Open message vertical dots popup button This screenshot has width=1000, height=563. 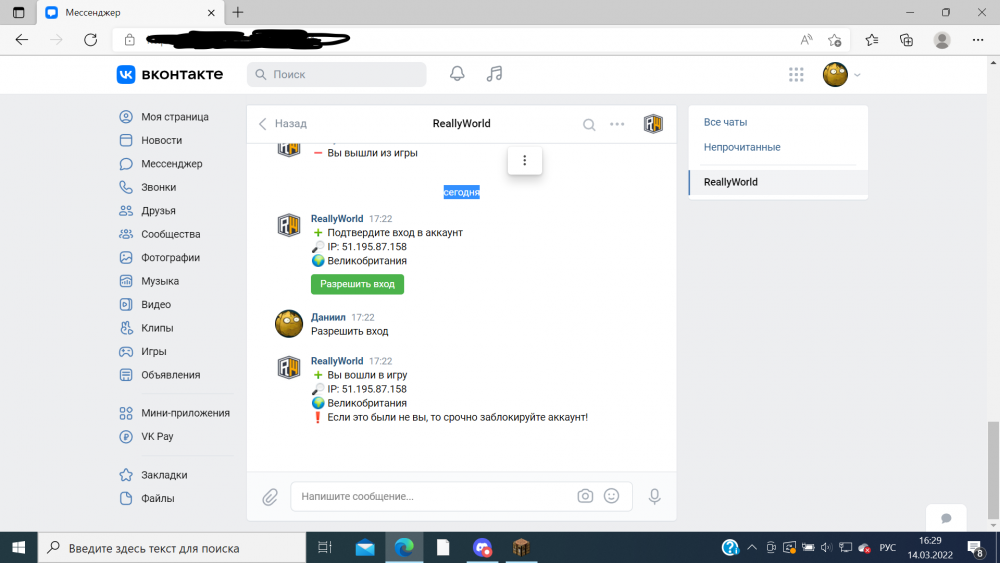[x=525, y=161]
